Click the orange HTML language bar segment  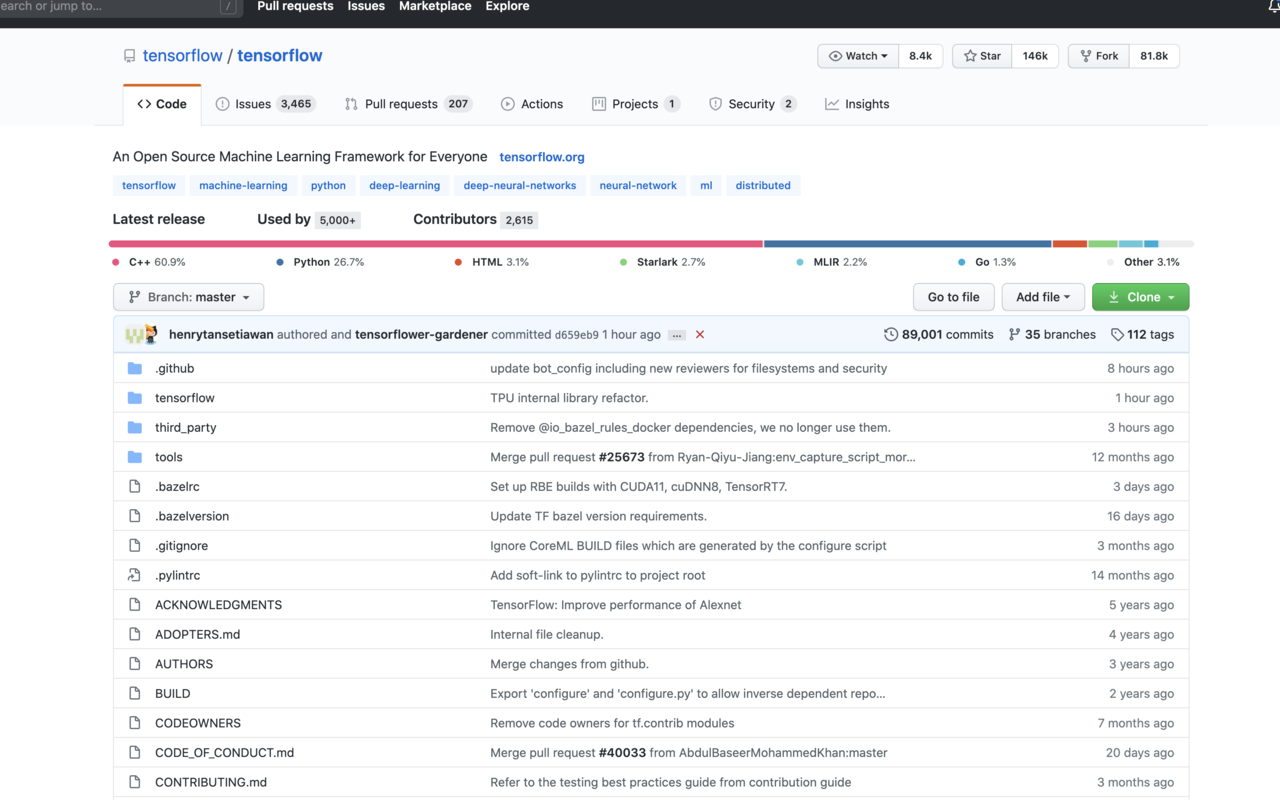1070,244
